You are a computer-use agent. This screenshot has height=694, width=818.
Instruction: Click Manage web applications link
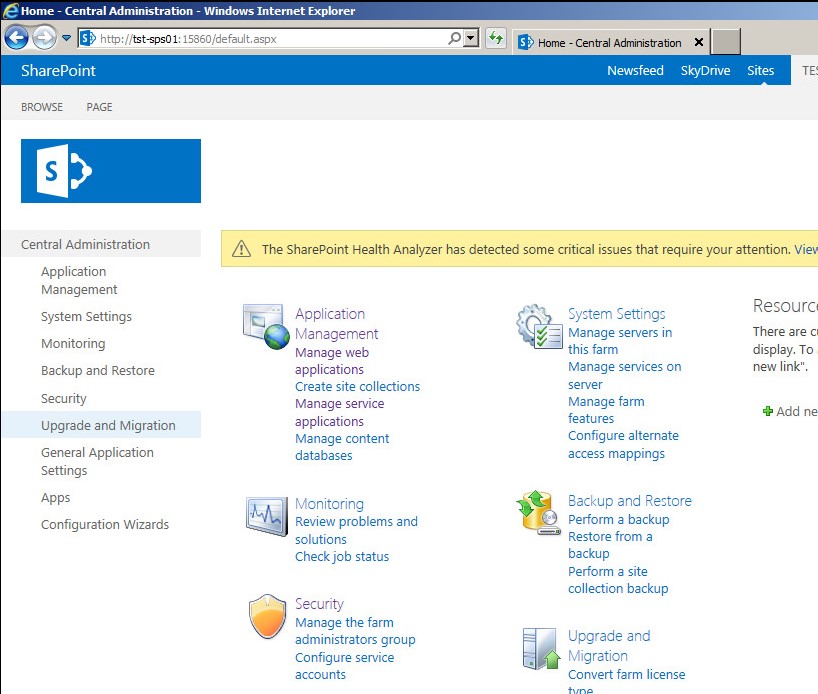point(332,361)
